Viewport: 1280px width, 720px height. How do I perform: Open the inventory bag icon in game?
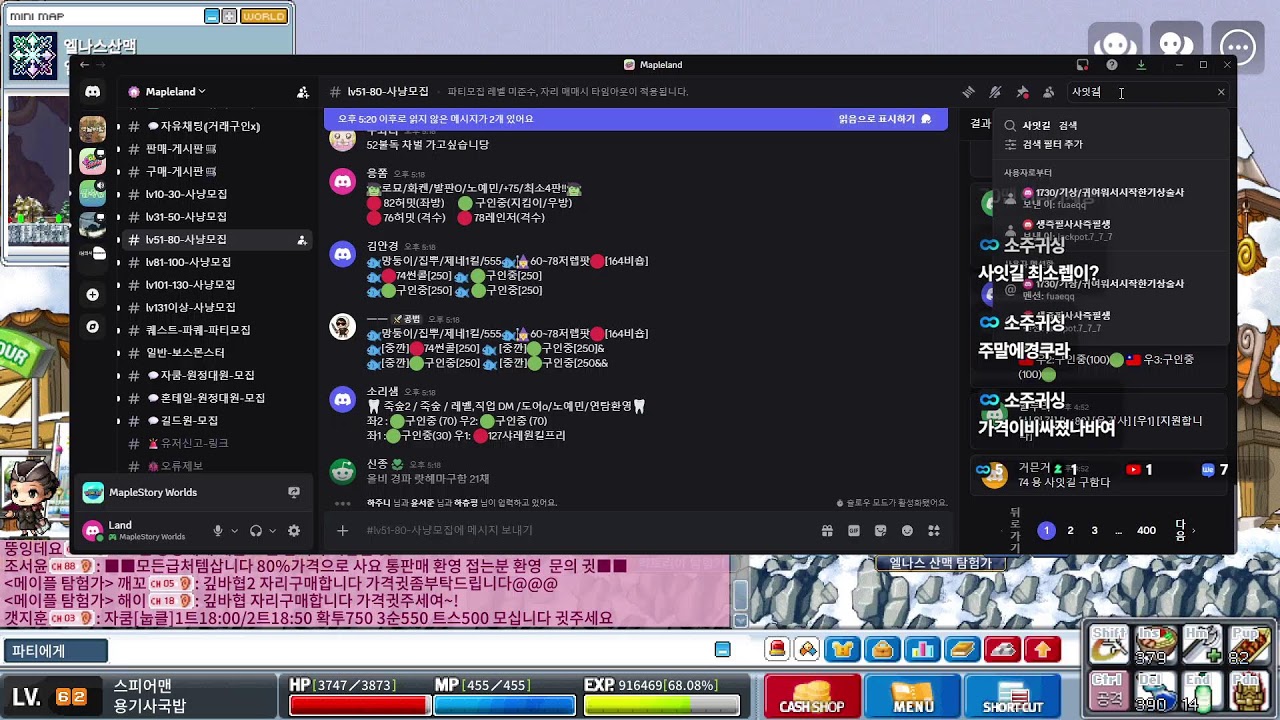coord(882,650)
